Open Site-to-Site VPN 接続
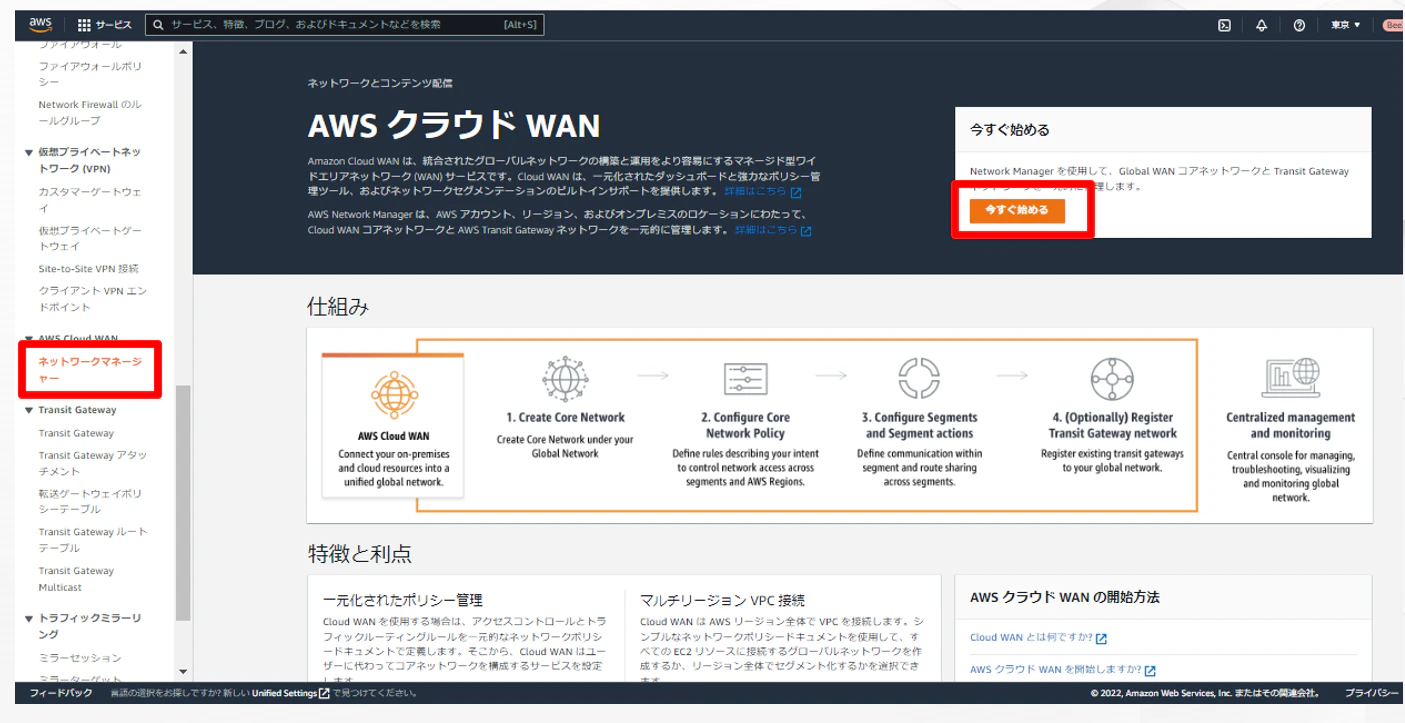 88,269
